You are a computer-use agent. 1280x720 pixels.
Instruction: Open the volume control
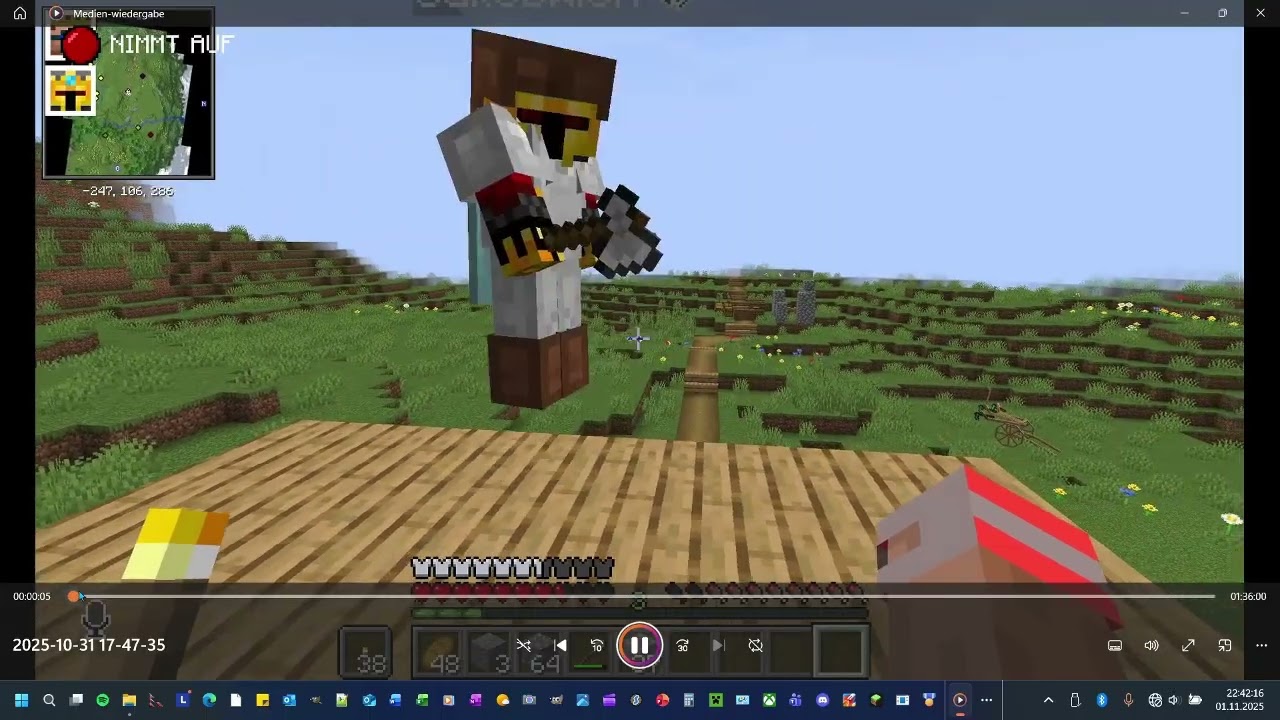[x=1151, y=645]
